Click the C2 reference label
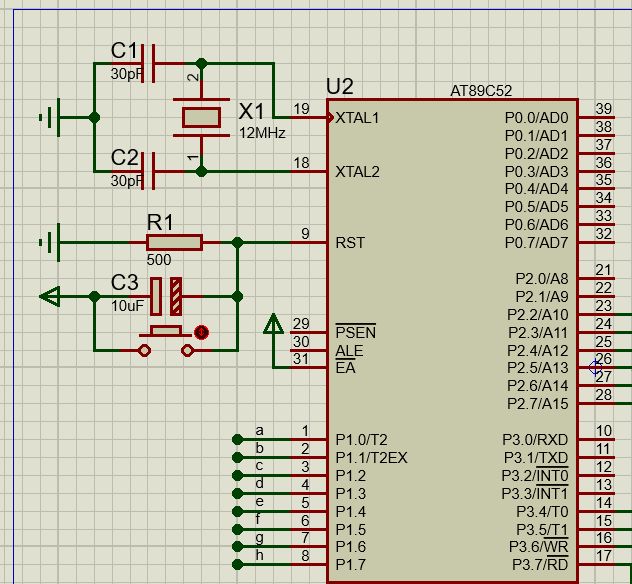632x584 pixels. pos(125,158)
